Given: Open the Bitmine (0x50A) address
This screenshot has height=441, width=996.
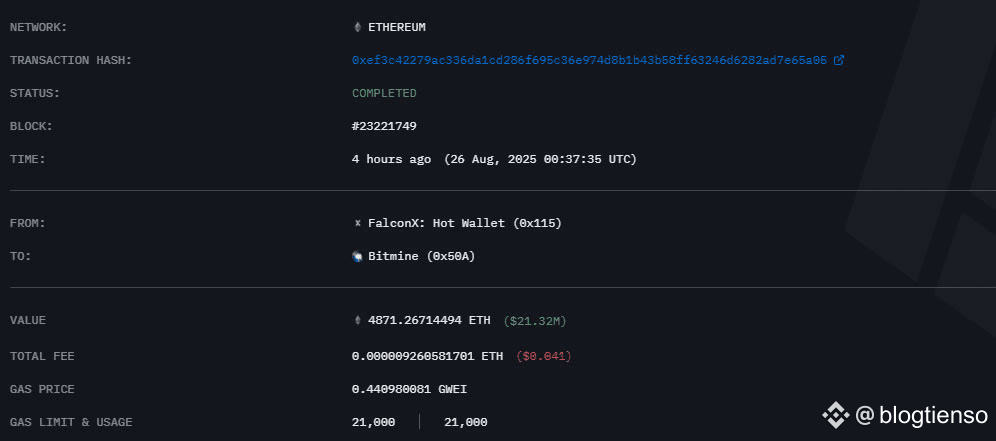Looking at the screenshot, I should (x=421, y=256).
